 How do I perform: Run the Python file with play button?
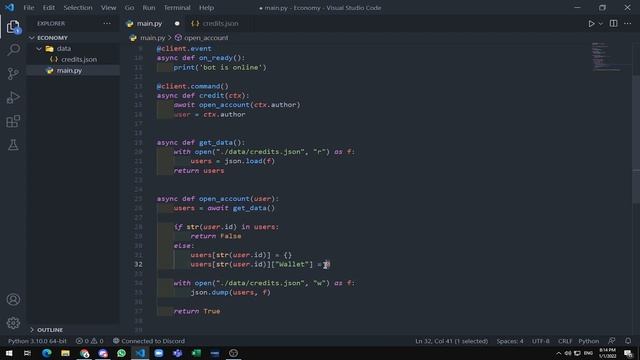click(591, 24)
